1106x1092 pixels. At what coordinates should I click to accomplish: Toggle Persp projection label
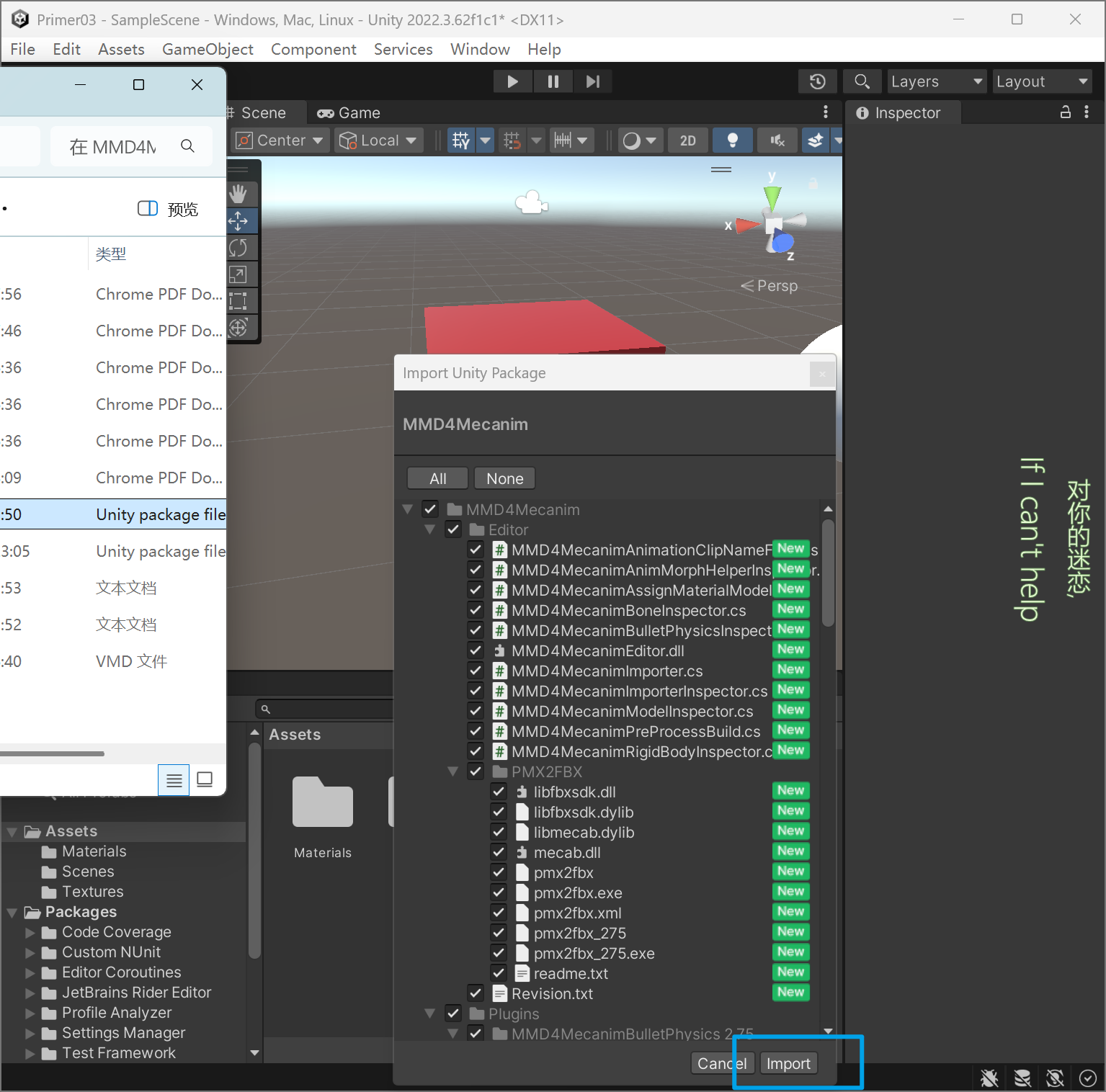click(770, 286)
